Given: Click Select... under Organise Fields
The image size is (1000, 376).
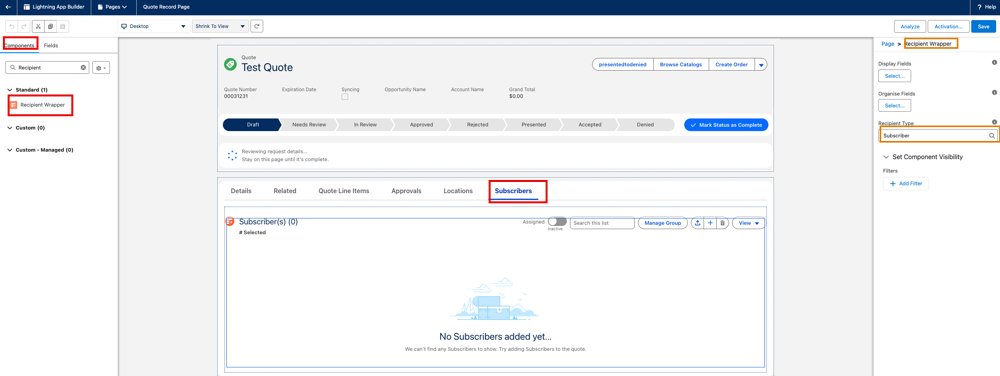Looking at the screenshot, I should coord(895,105).
